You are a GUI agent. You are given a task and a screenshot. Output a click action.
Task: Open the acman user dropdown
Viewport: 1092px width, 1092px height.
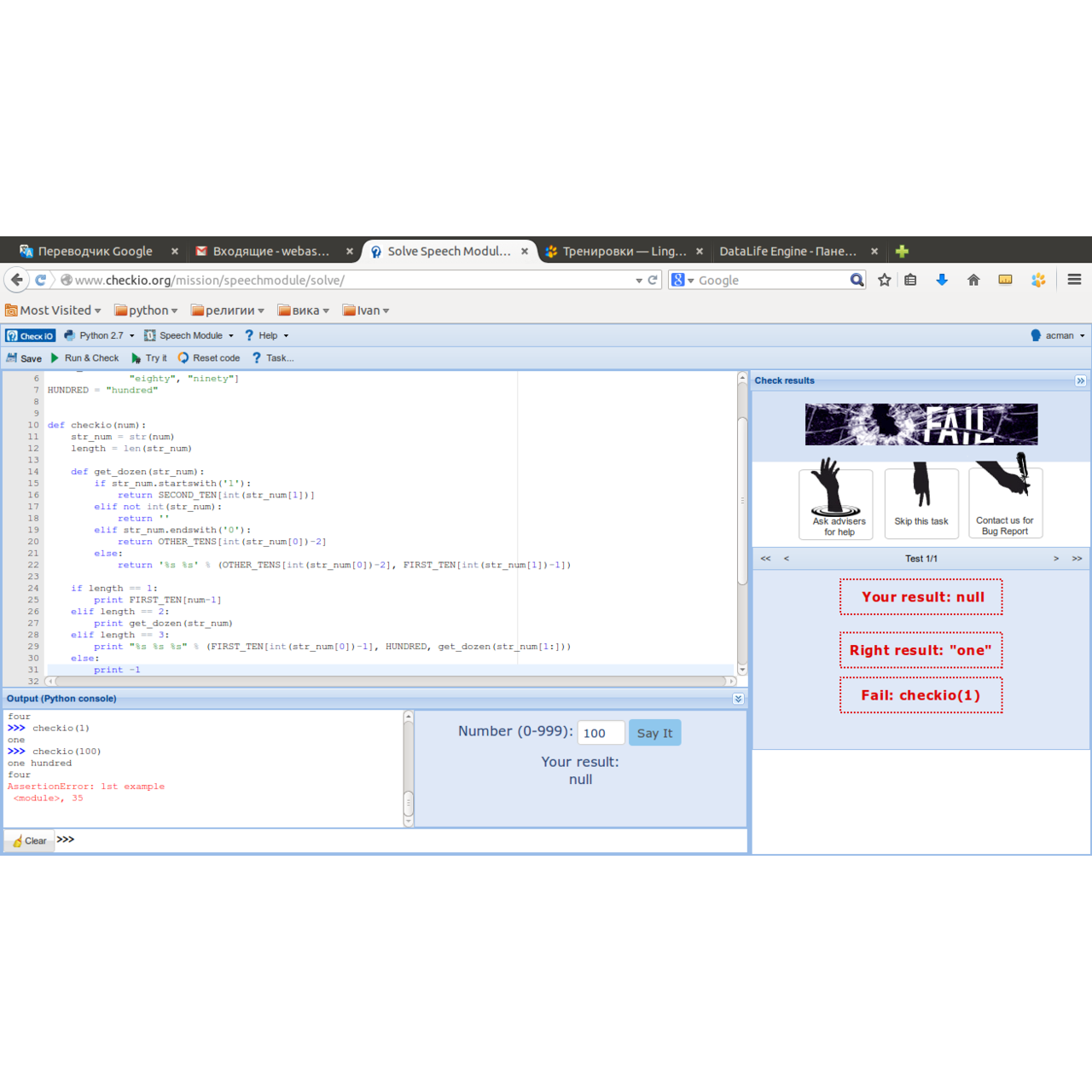point(1058,336)
